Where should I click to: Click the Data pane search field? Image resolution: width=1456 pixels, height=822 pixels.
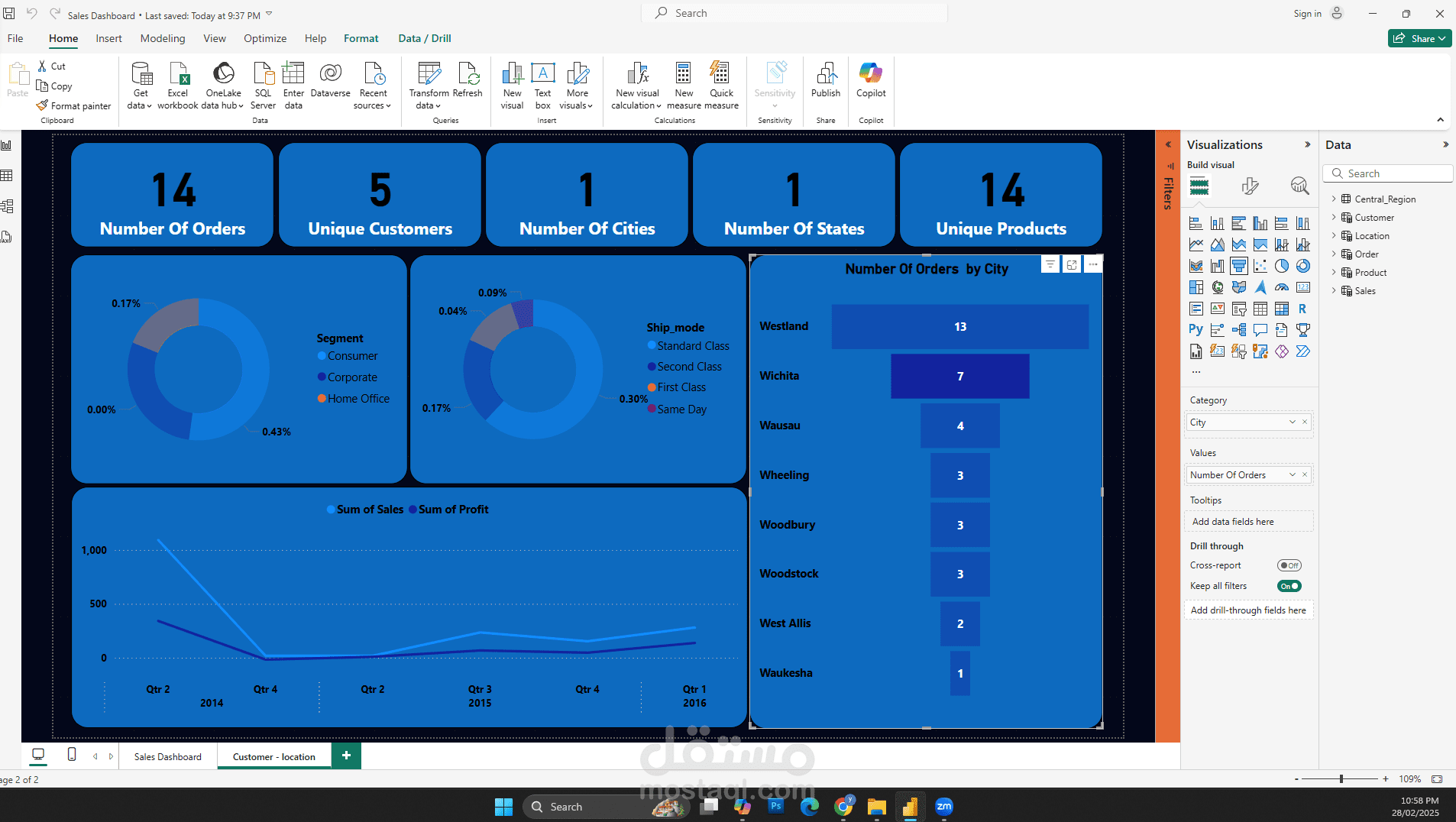(1387, 173)
